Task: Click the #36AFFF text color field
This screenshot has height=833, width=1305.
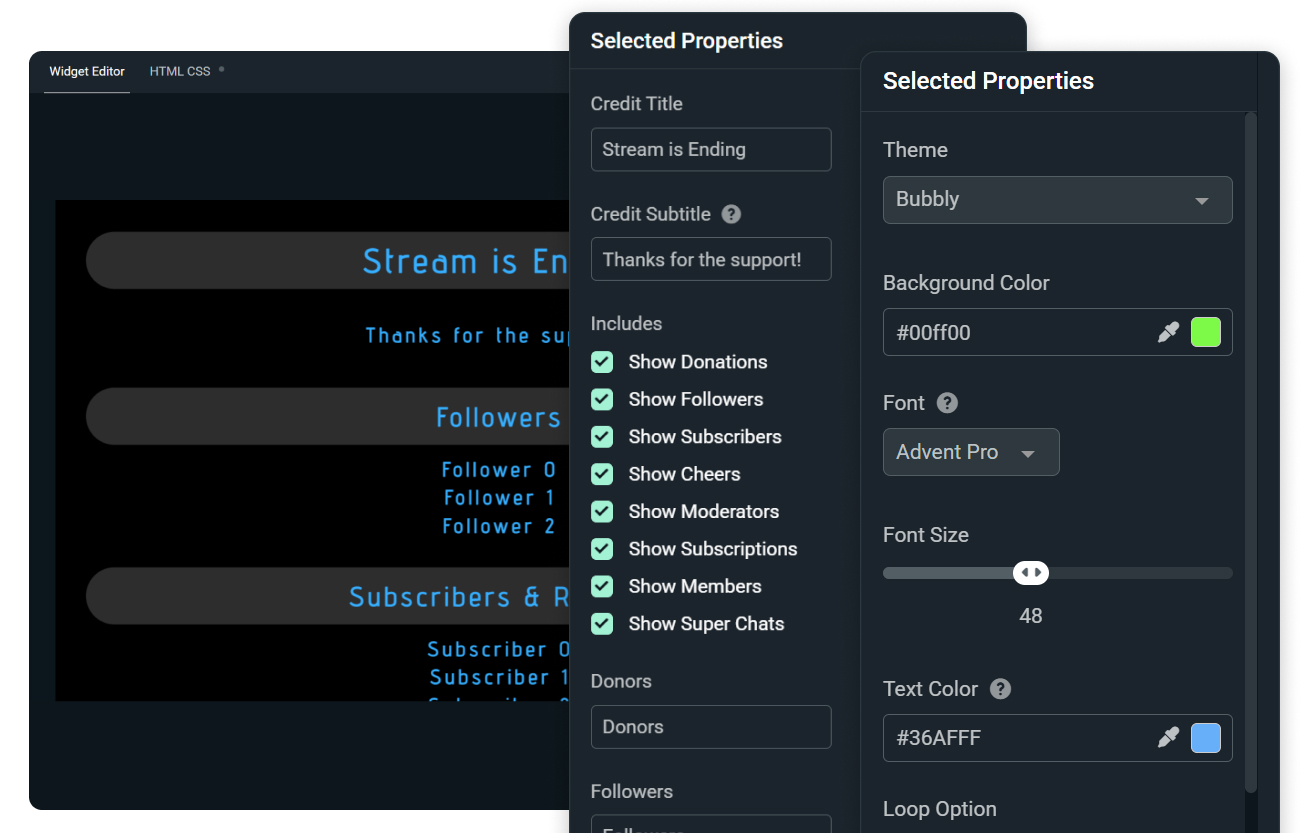Action: (1057, 738)
